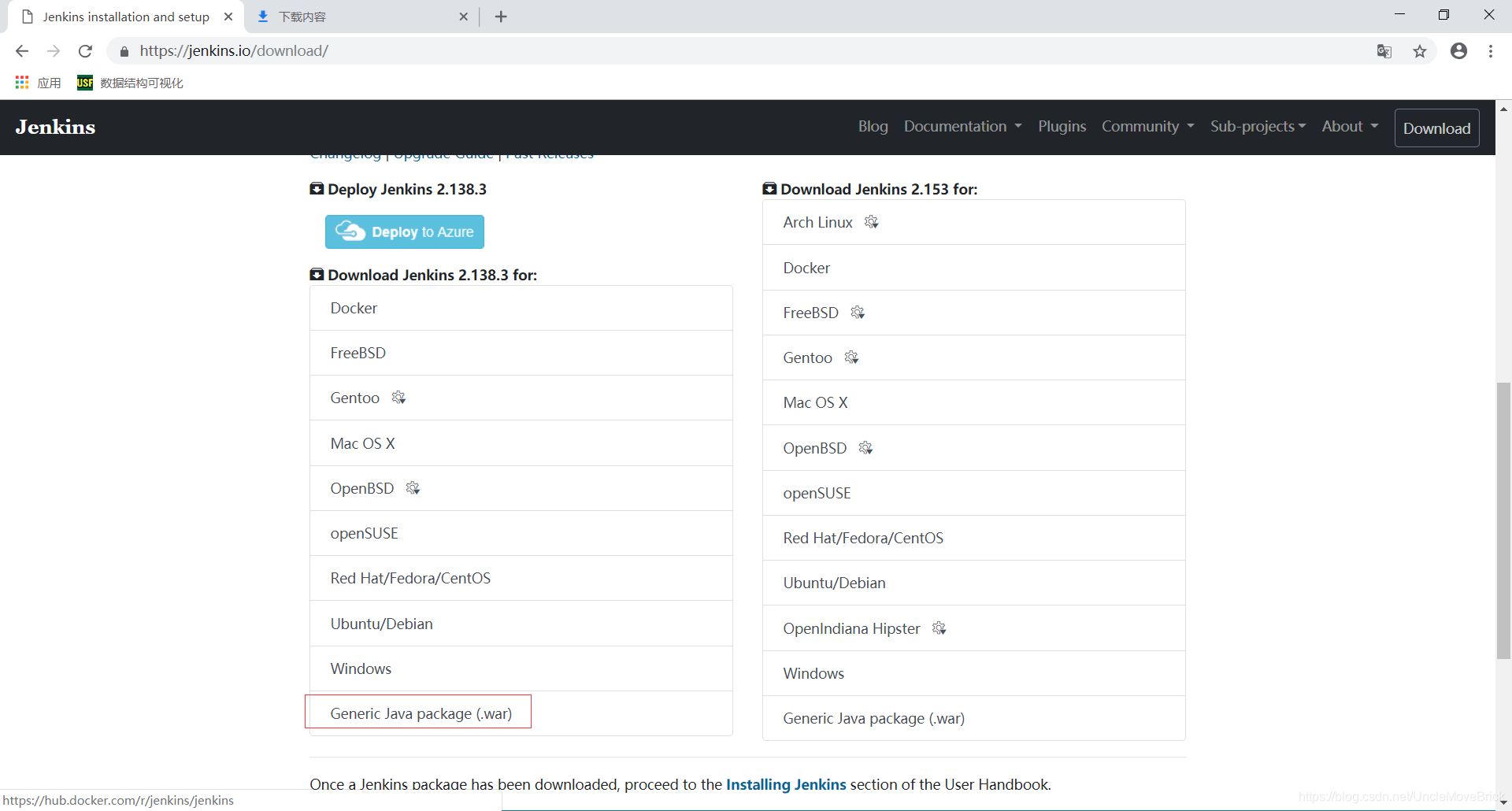Screen dimensions: 1512x811
Task: Select Red Hat/Fedora/CentOS in 2.138.3 list
Action: tap(521, 578)
